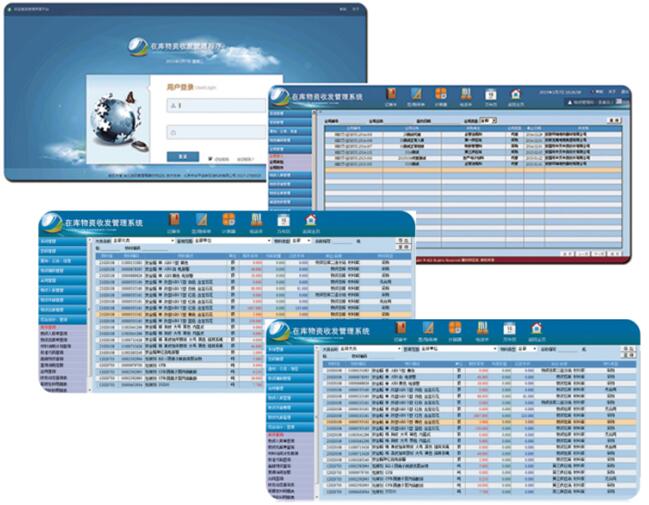This screenshot has height=505, width=649.
Task: Toggle the remember-password checkbox on the login form
Action: tap(210, 159)
